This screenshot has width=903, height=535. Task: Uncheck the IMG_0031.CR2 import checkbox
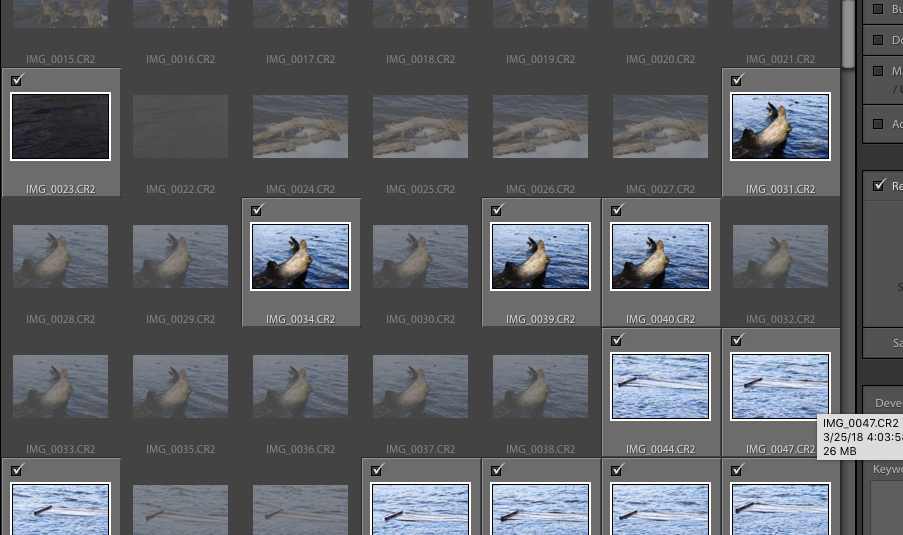click(737, 80)
